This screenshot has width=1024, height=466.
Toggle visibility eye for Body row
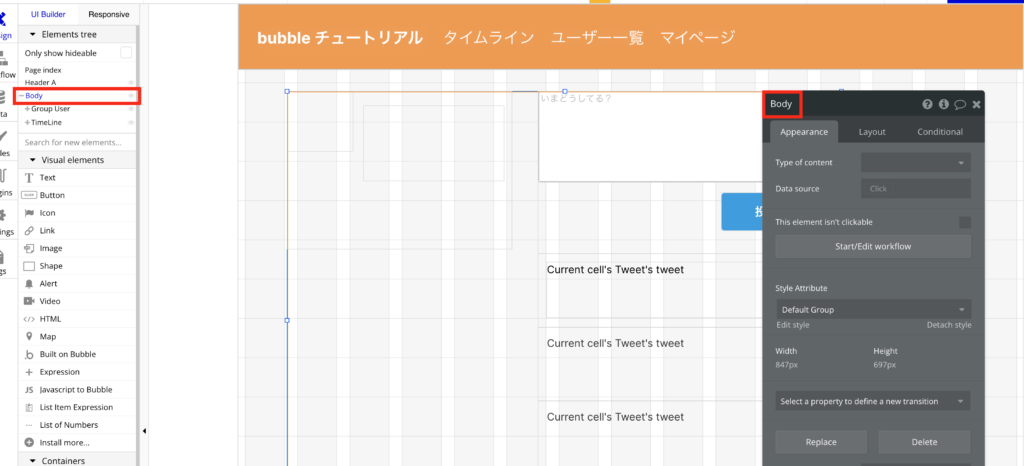point(131,96)
